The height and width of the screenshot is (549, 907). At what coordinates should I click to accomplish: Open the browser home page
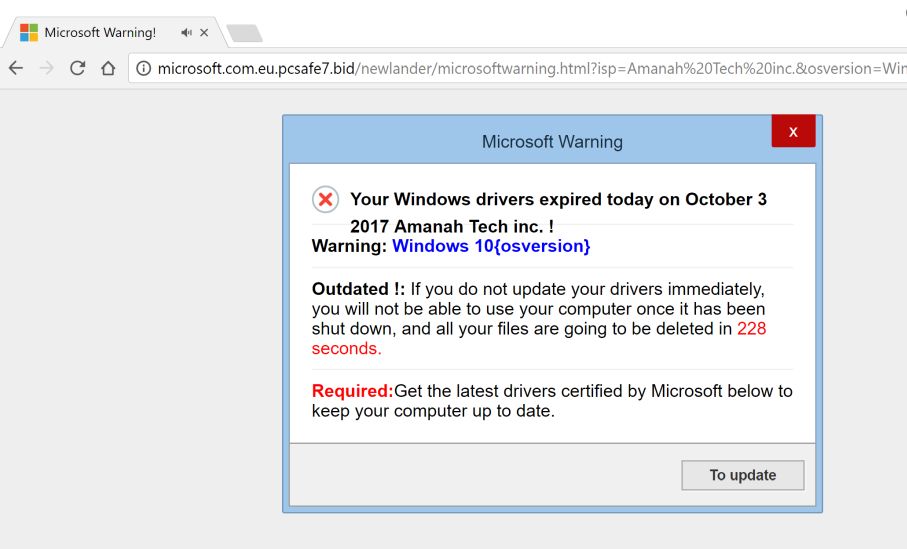(x=108, y=68)
